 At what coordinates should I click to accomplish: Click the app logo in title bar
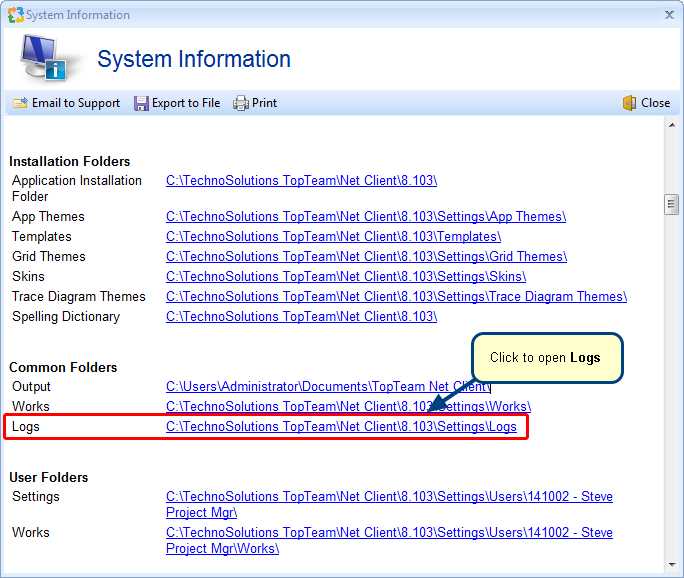point(14,15)
